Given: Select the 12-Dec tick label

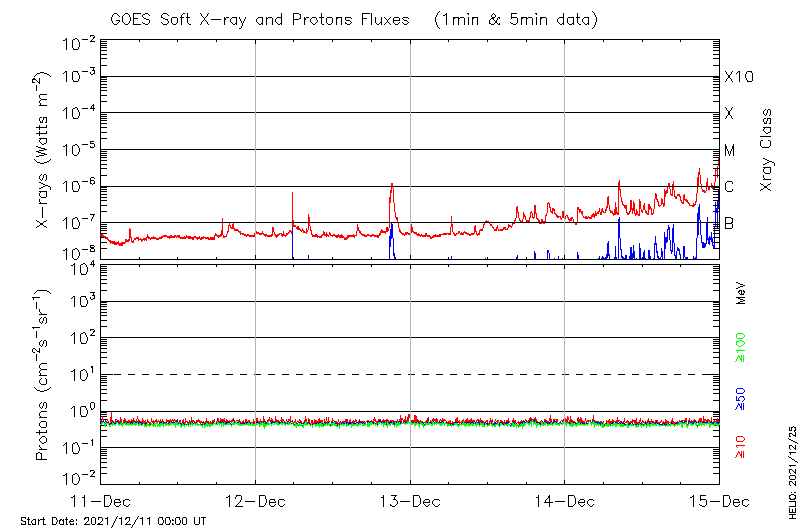Looking at the screenshot, I should point(255,500).
